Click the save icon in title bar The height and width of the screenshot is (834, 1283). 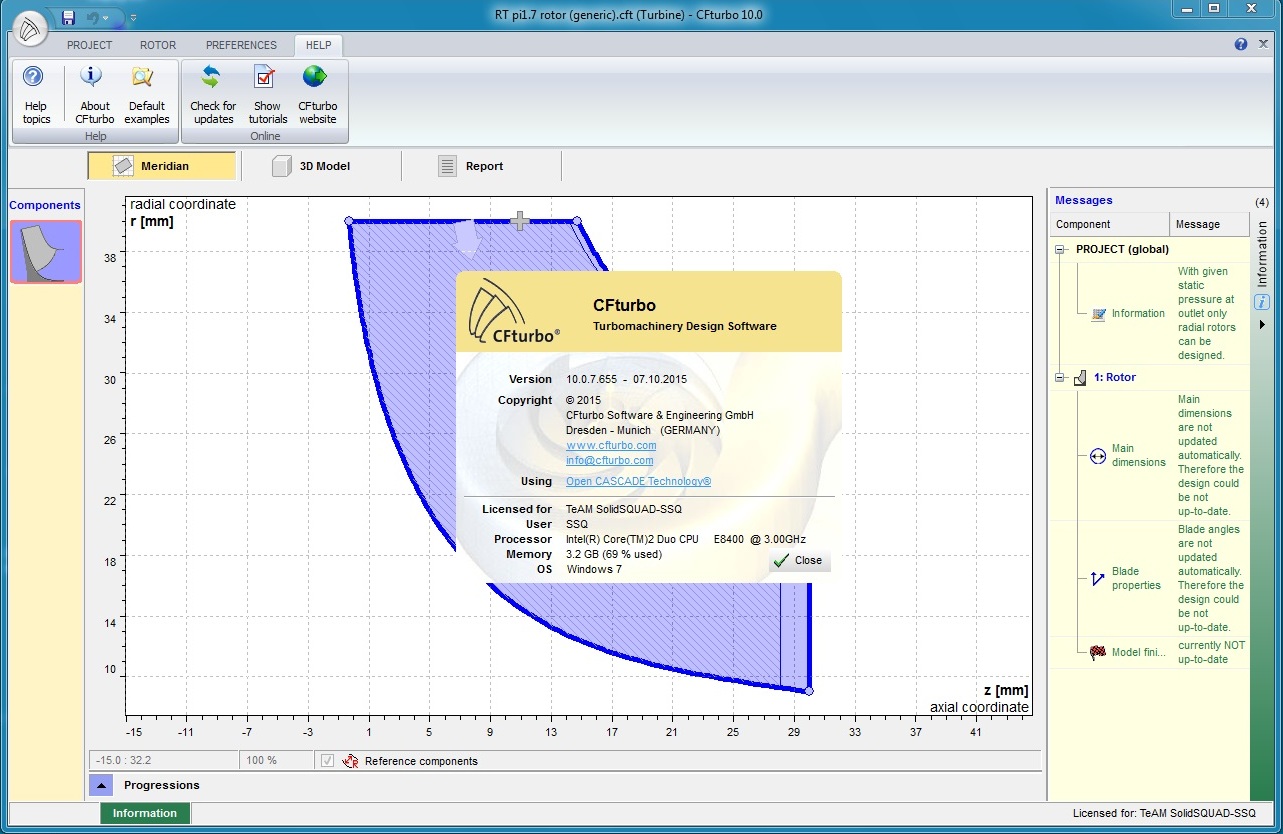[68, 17]
